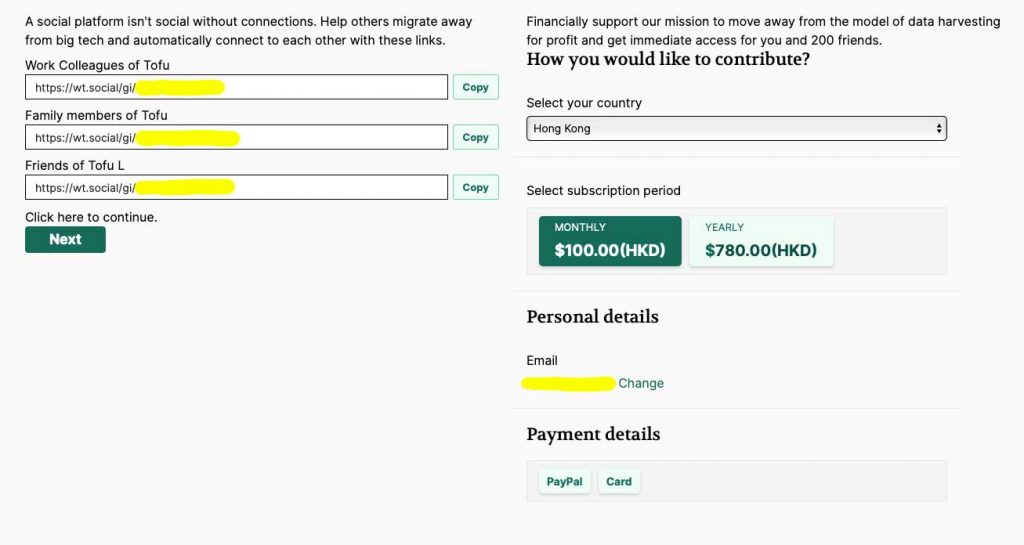The height and width of the screenshot is (545, 1024).
Task: Click the 'Payment details' heading
Action: pyautogui.click(x=593, y=434)
